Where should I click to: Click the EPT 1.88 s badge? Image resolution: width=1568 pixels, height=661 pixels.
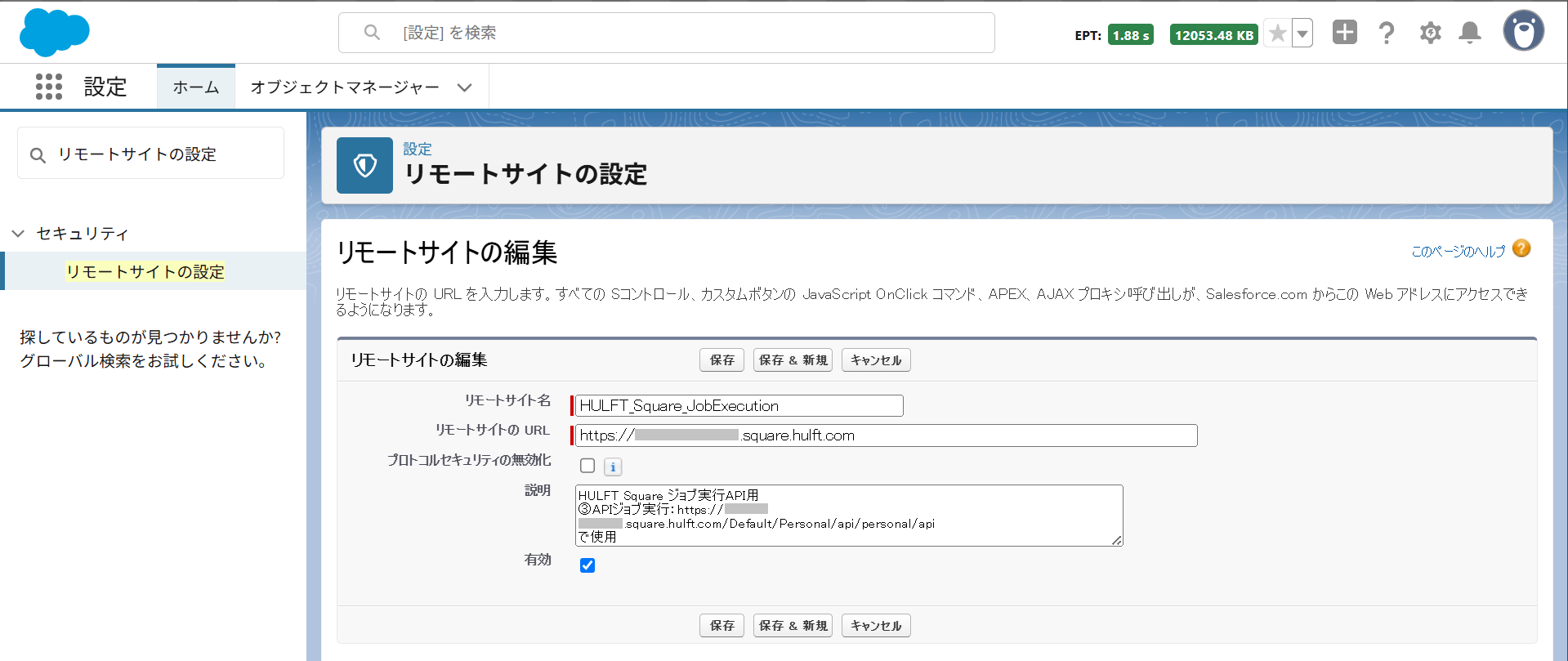coord(1130,35)
